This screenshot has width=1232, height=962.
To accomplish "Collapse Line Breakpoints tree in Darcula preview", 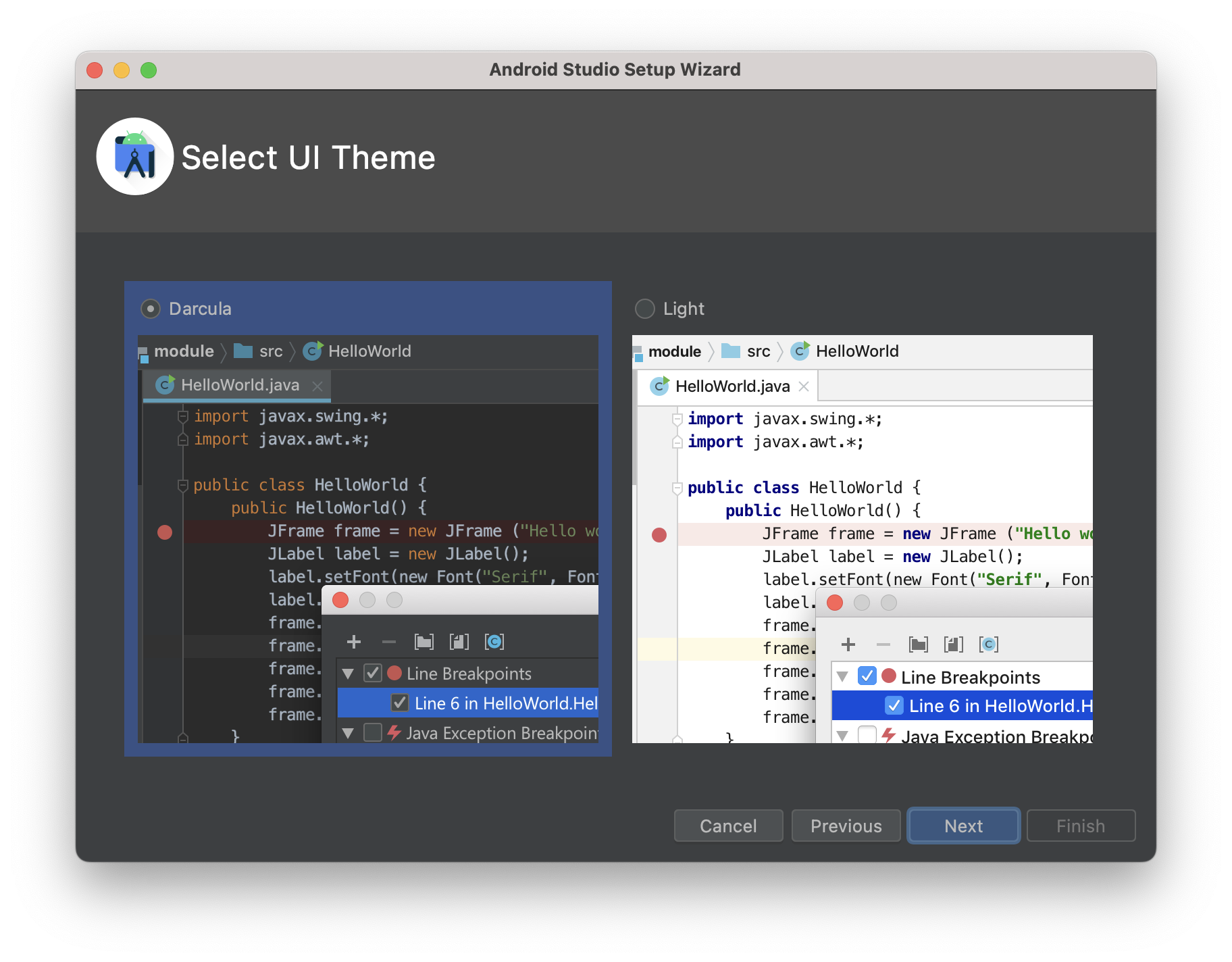I will coord(349,674).
